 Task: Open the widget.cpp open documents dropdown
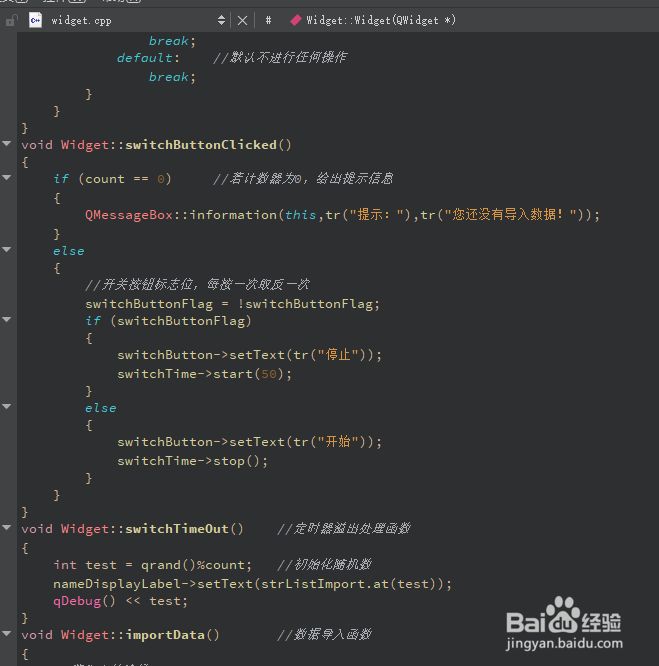coord(221,20)
